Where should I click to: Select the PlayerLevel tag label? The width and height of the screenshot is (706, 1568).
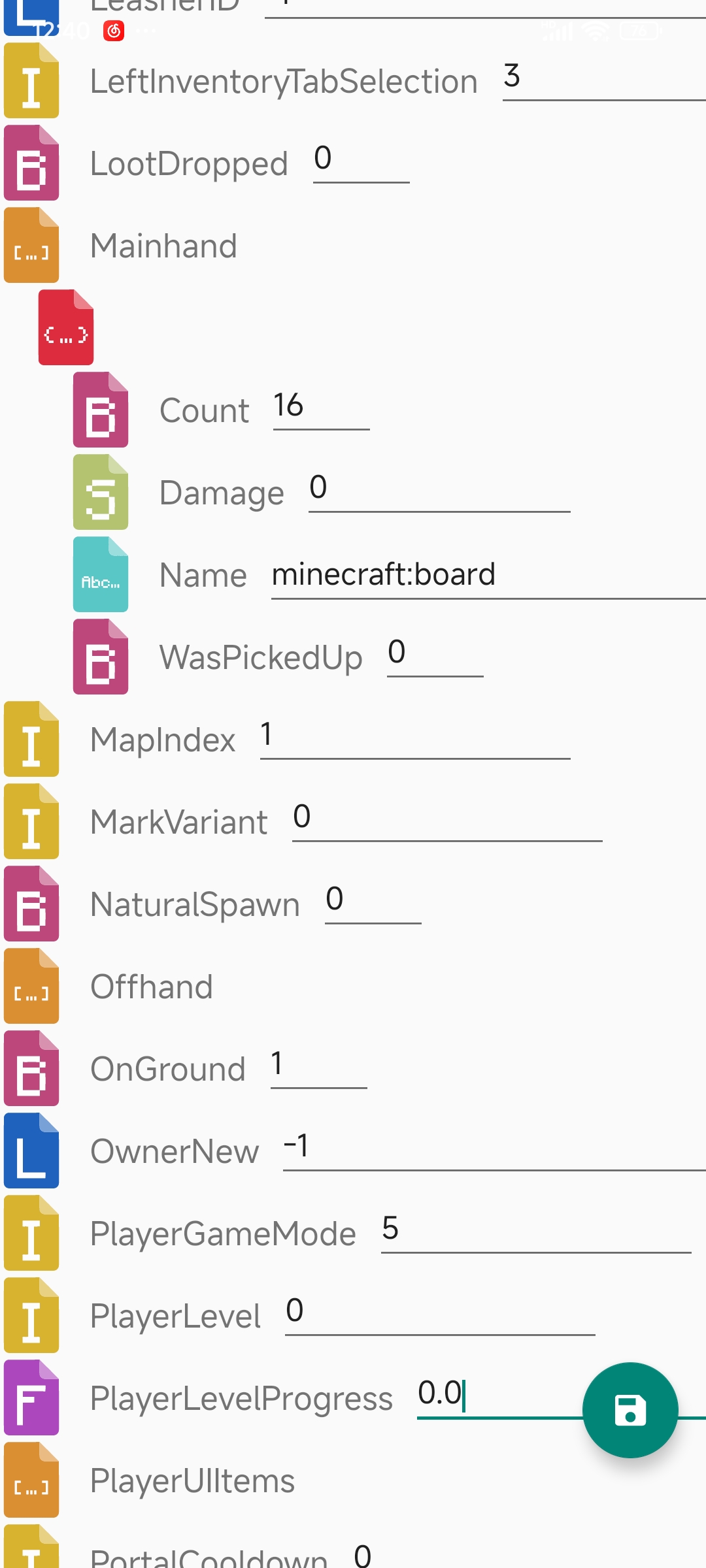click(x=175, y=1316)
